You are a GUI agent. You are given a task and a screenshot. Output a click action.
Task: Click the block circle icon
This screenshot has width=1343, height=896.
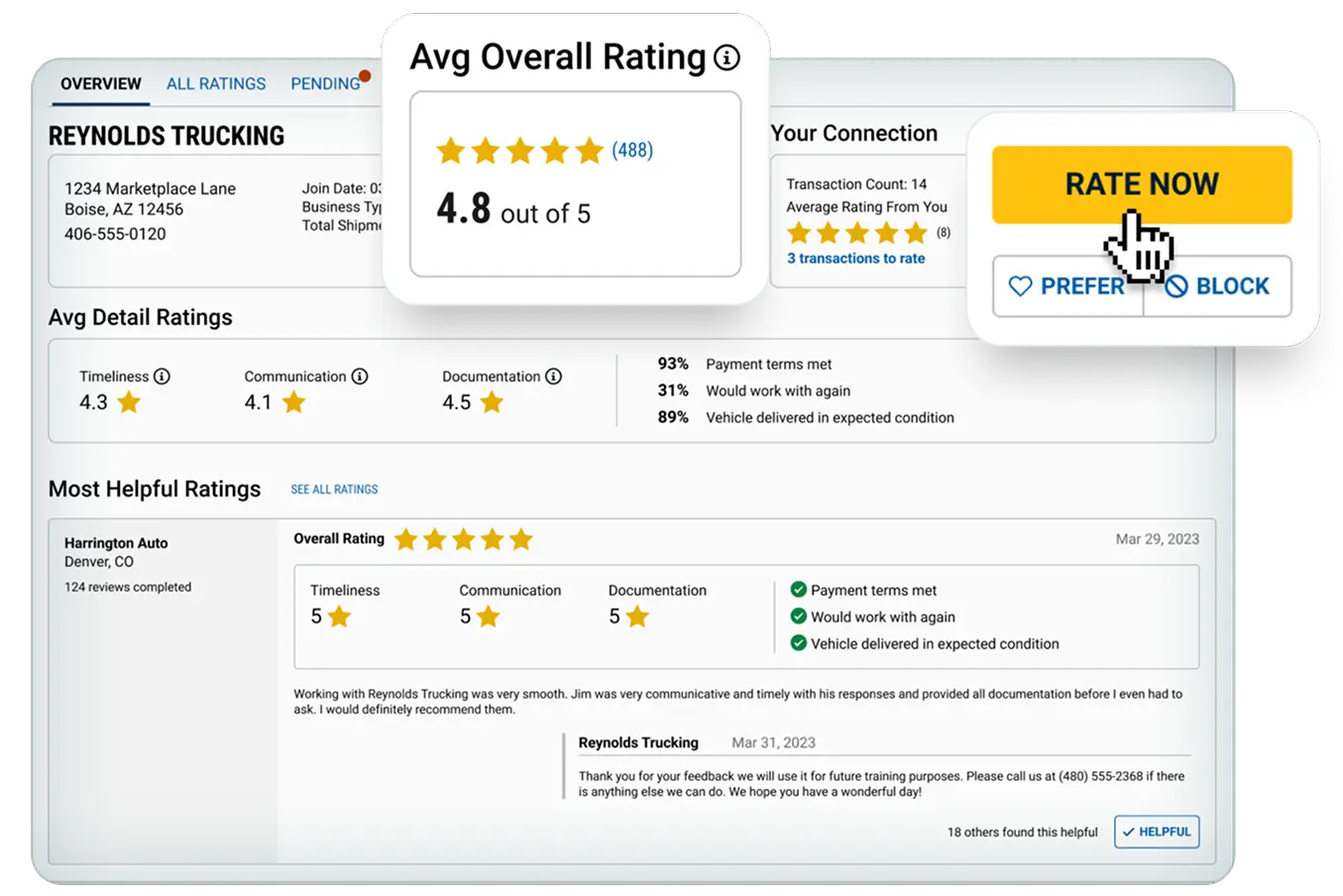1176,286
